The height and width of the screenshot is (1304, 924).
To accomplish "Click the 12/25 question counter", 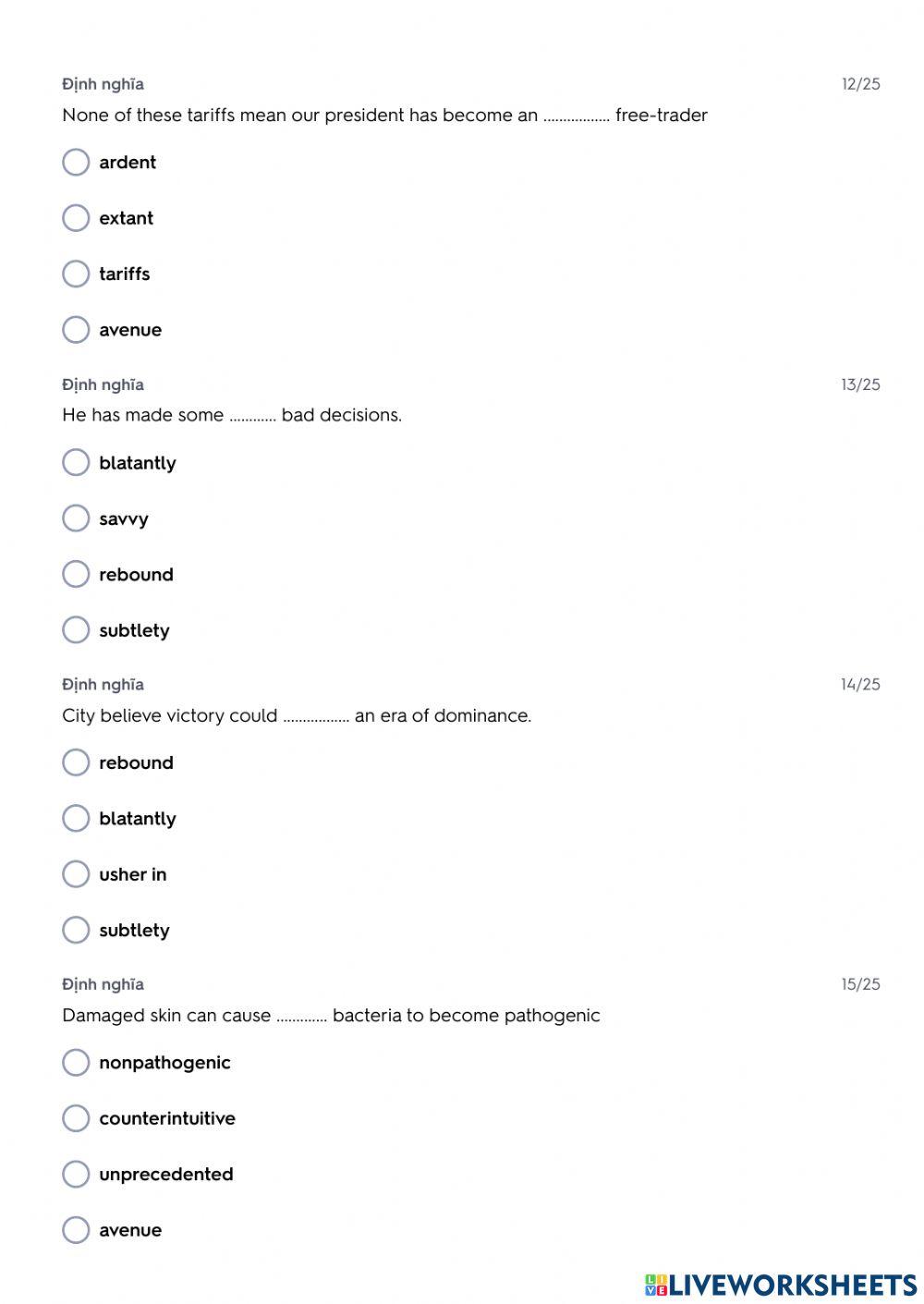I will (860, 84).
